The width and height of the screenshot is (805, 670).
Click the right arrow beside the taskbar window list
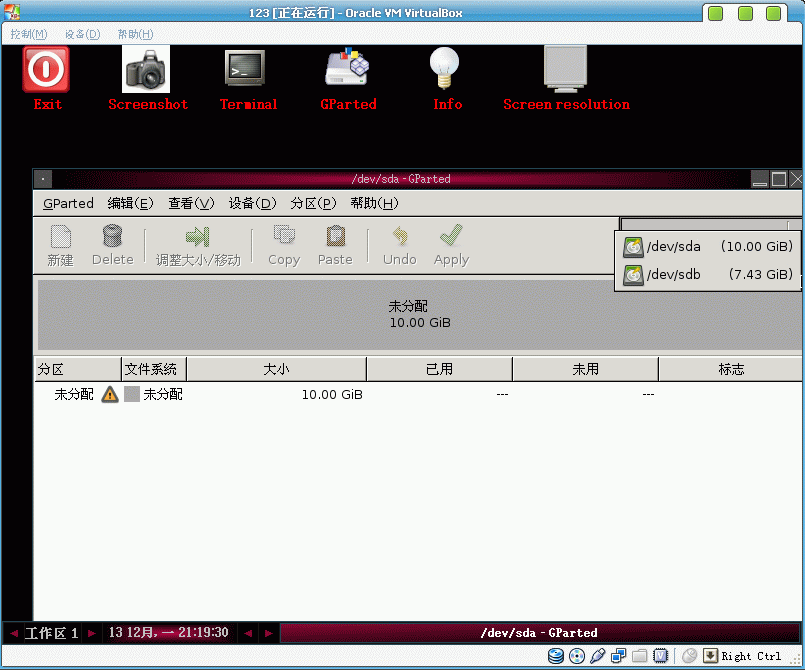pyautogui.click(x=269, y=634)
